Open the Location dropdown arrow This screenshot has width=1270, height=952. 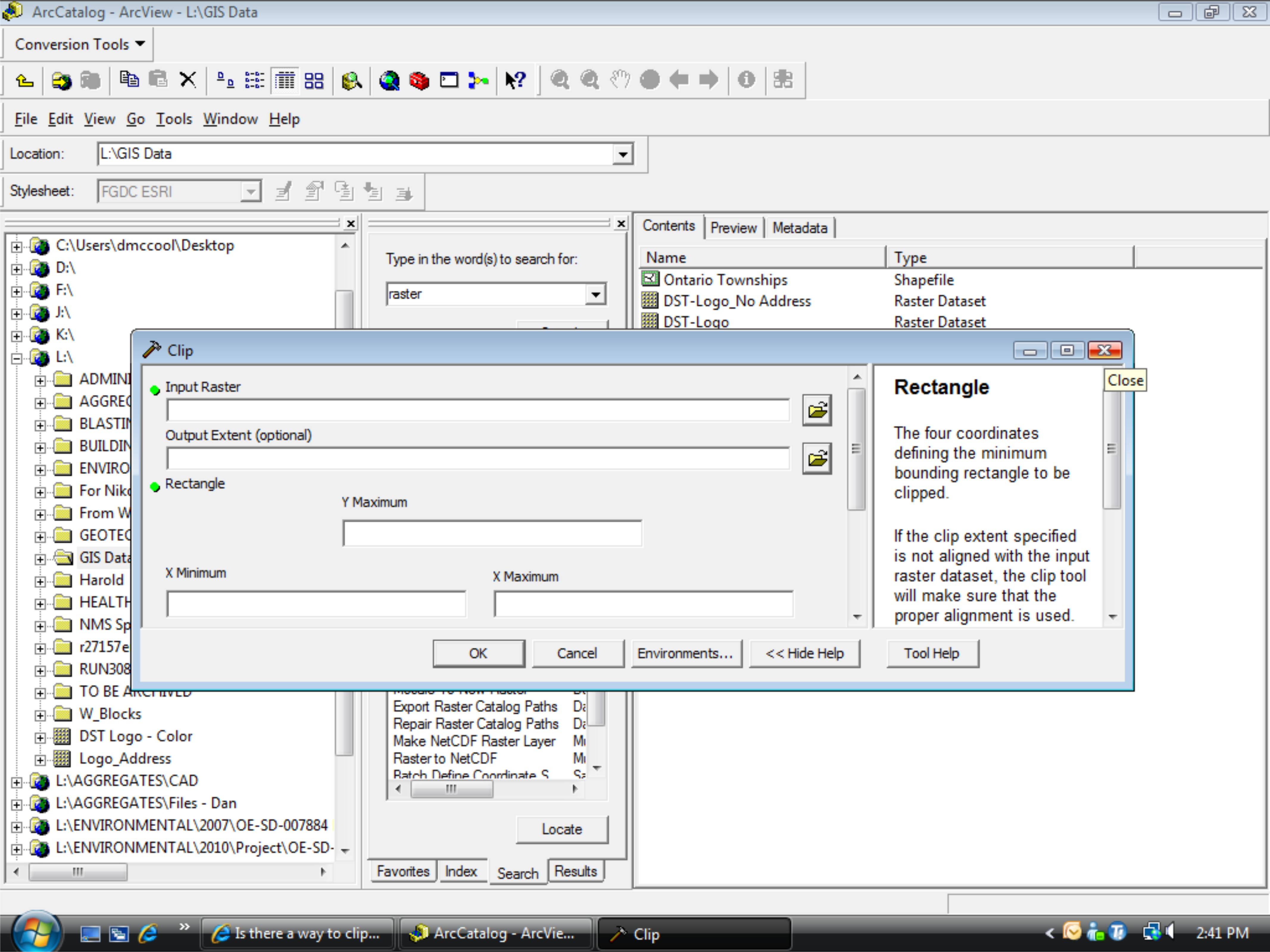623,154
